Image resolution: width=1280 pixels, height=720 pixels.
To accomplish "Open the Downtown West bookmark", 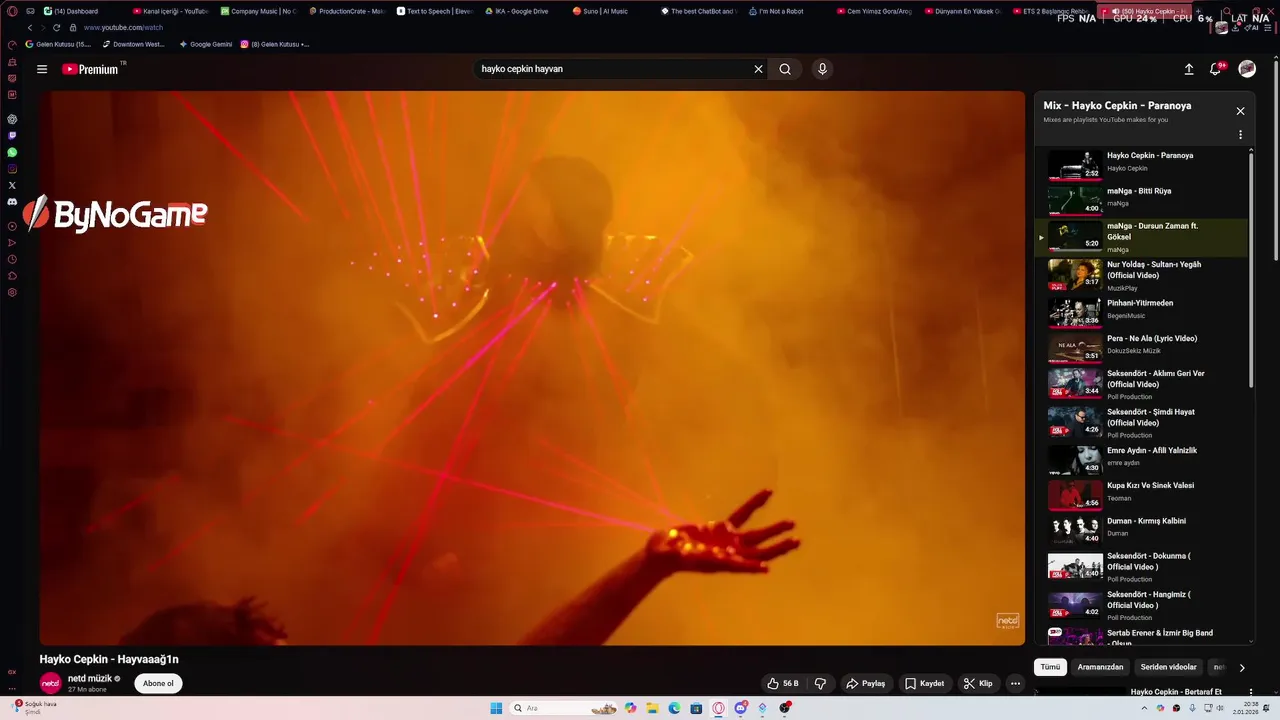I will 133,44.
